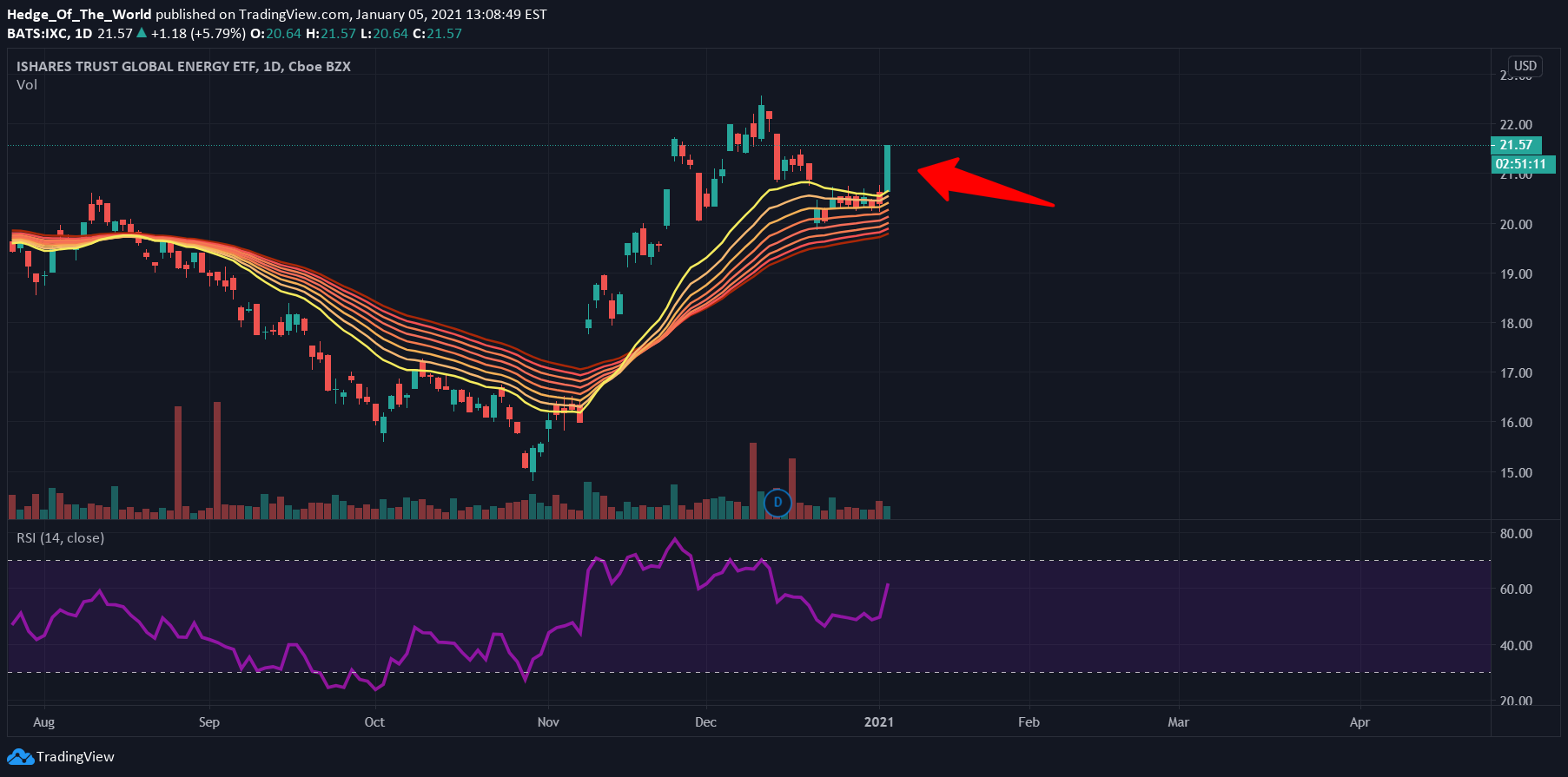Click the +1.18 (+5.79%) change value
This screenshot has height=777, width=1568.
click(x=198, y=34)
